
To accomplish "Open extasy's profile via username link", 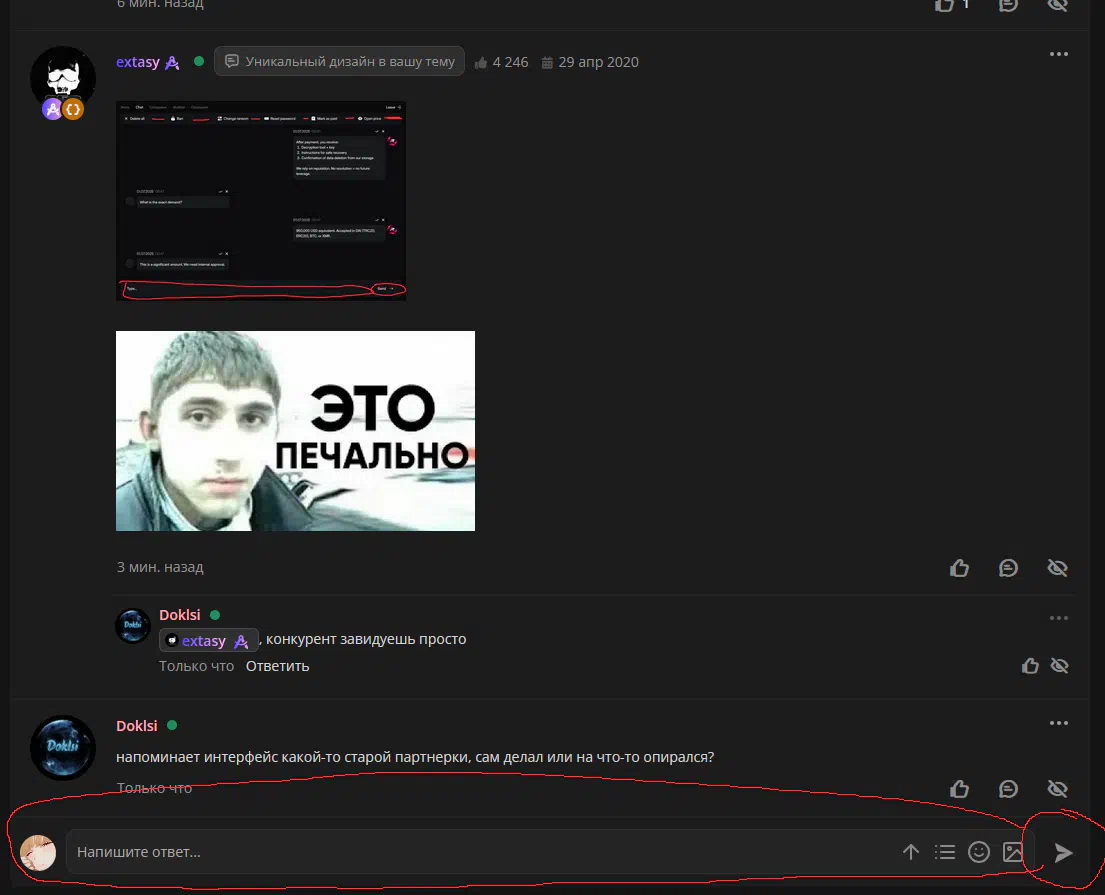I will click(x=138, y=62).
